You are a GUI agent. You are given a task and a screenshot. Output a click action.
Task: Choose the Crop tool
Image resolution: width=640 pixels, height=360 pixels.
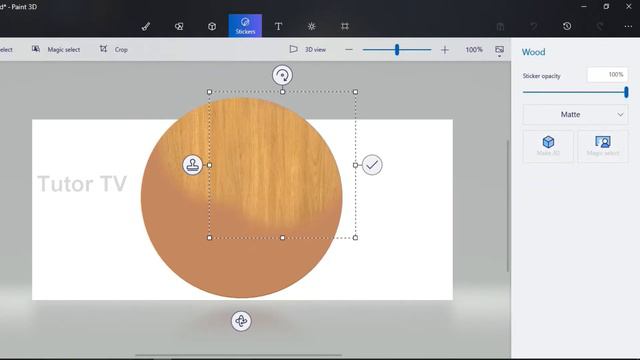(x=114, y=49)
